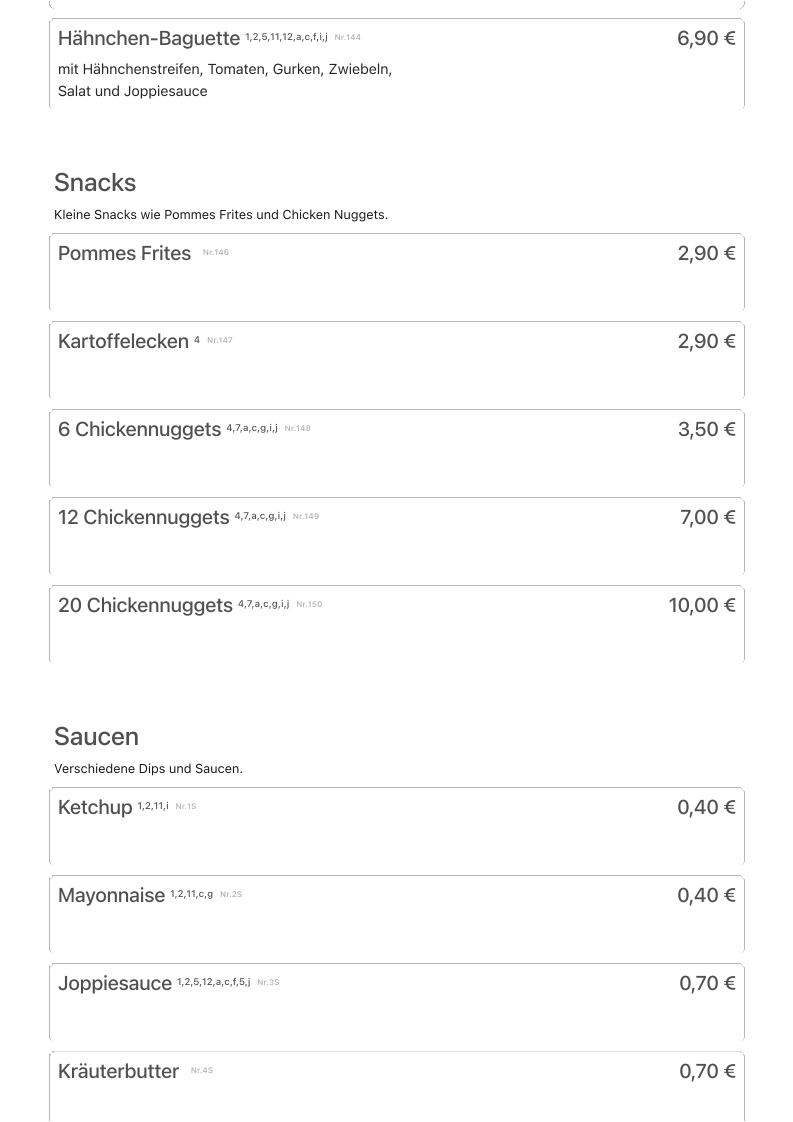Click the Saucen section heading

96,737
